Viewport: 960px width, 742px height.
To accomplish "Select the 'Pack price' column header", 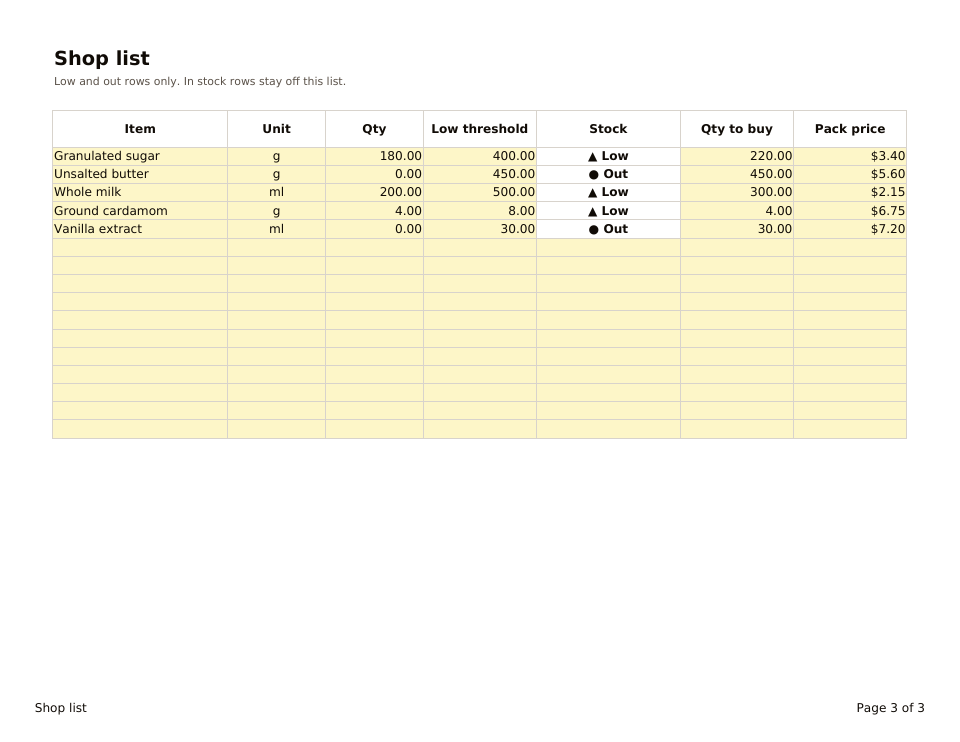I will point(850,129).
